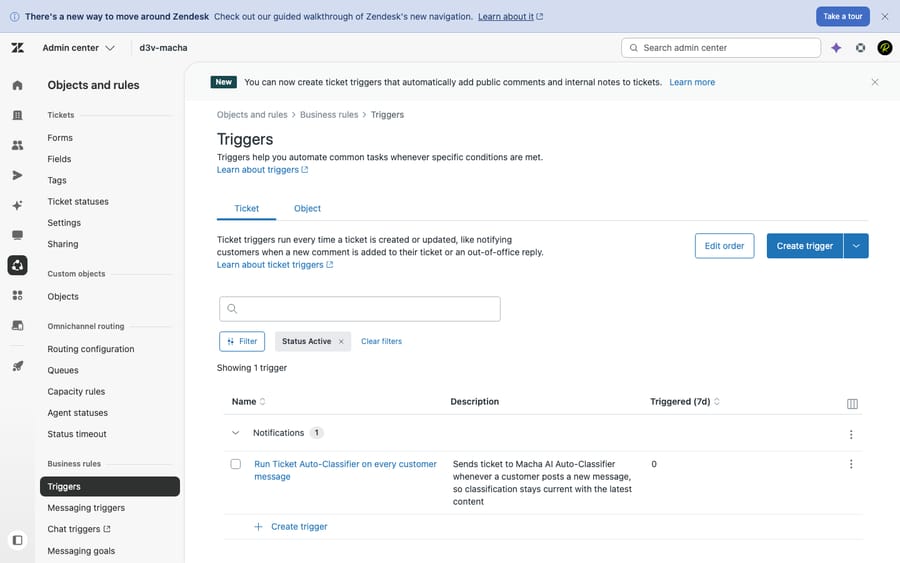
Task: Click the triggers search input field
Action: point(360,309)
